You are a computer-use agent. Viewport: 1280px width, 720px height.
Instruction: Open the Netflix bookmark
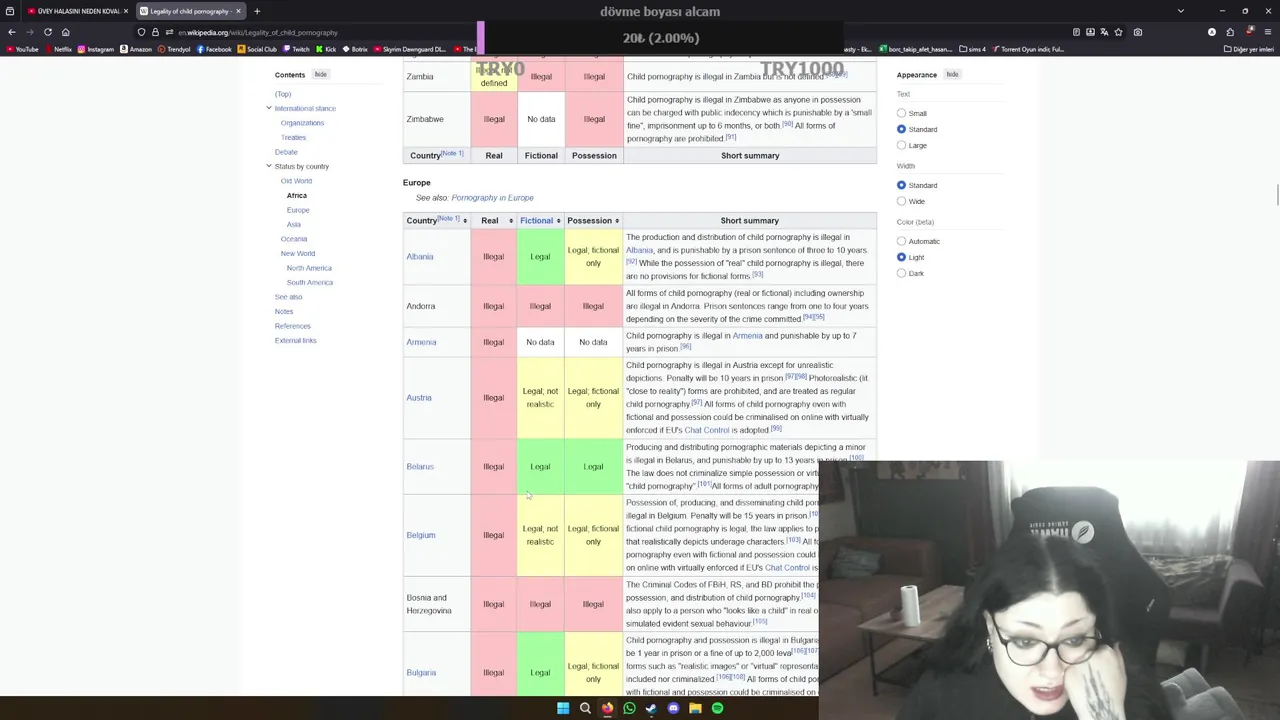[58, 49]
